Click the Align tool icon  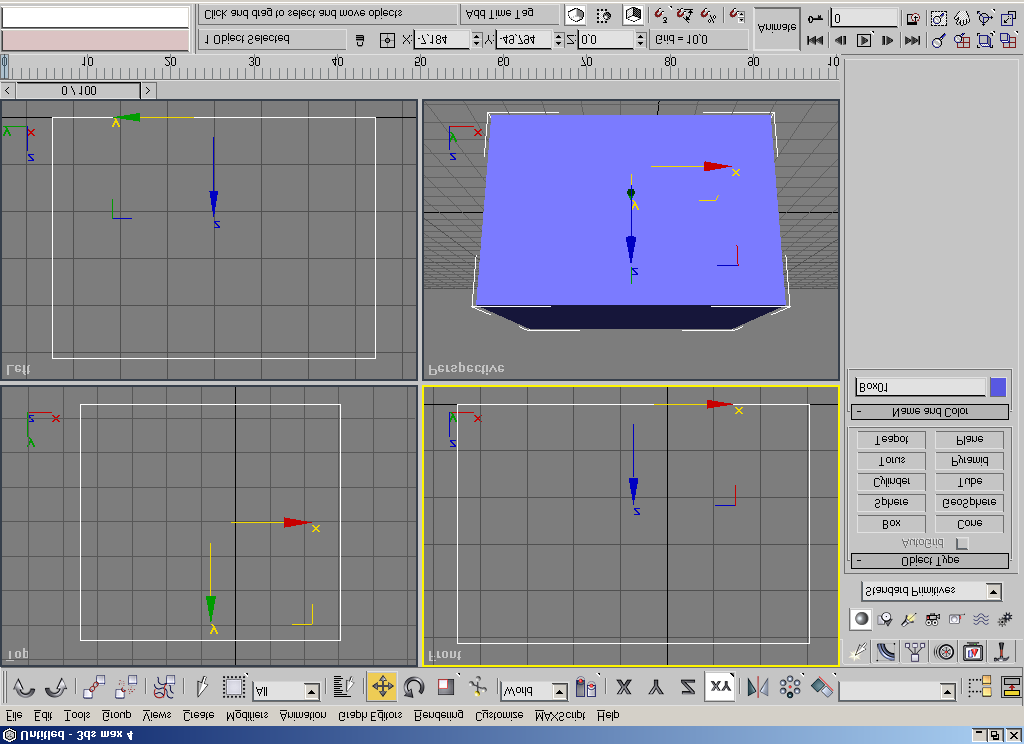822,687
